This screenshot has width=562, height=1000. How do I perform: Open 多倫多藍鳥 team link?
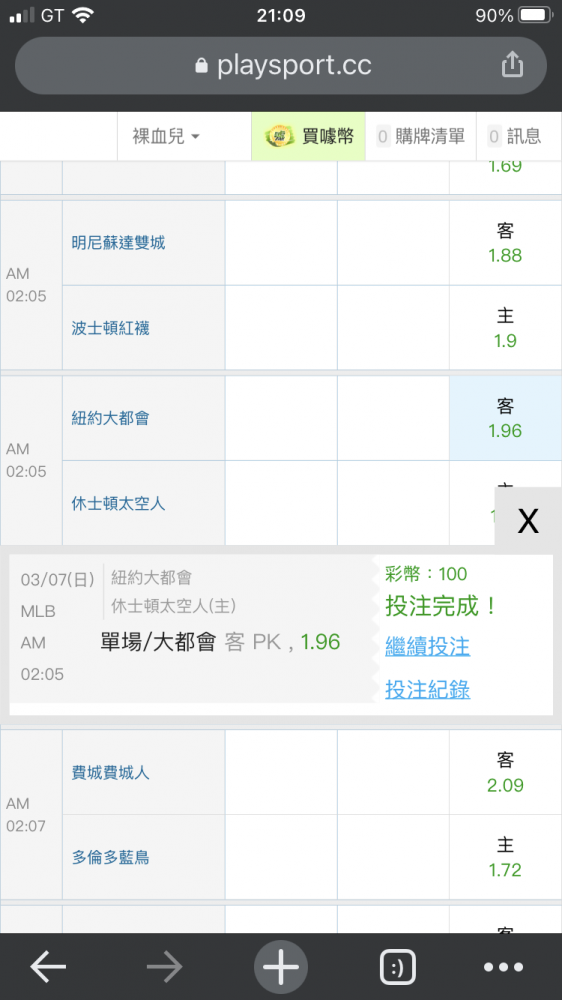point(110,858)
